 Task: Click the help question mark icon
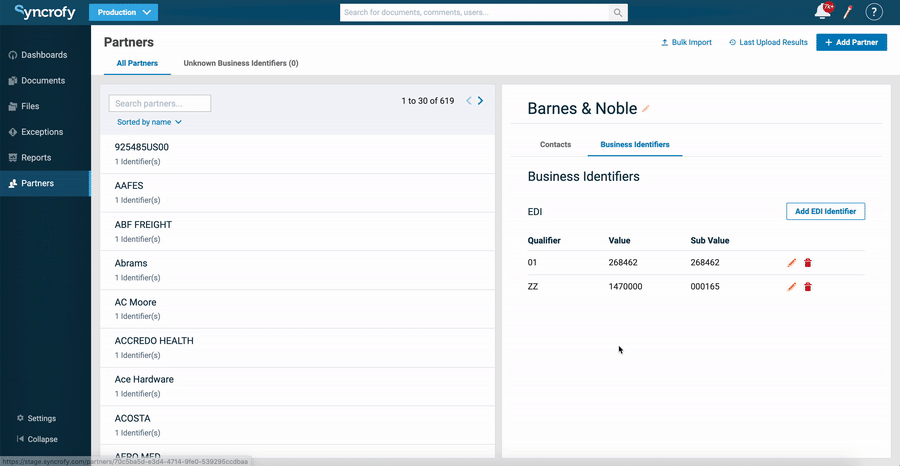click(x=874, y=12)
